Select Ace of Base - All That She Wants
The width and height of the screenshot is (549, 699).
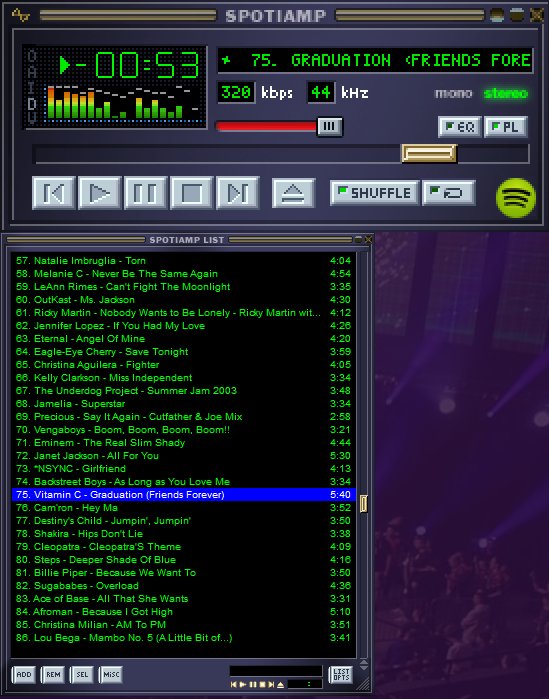184,599
